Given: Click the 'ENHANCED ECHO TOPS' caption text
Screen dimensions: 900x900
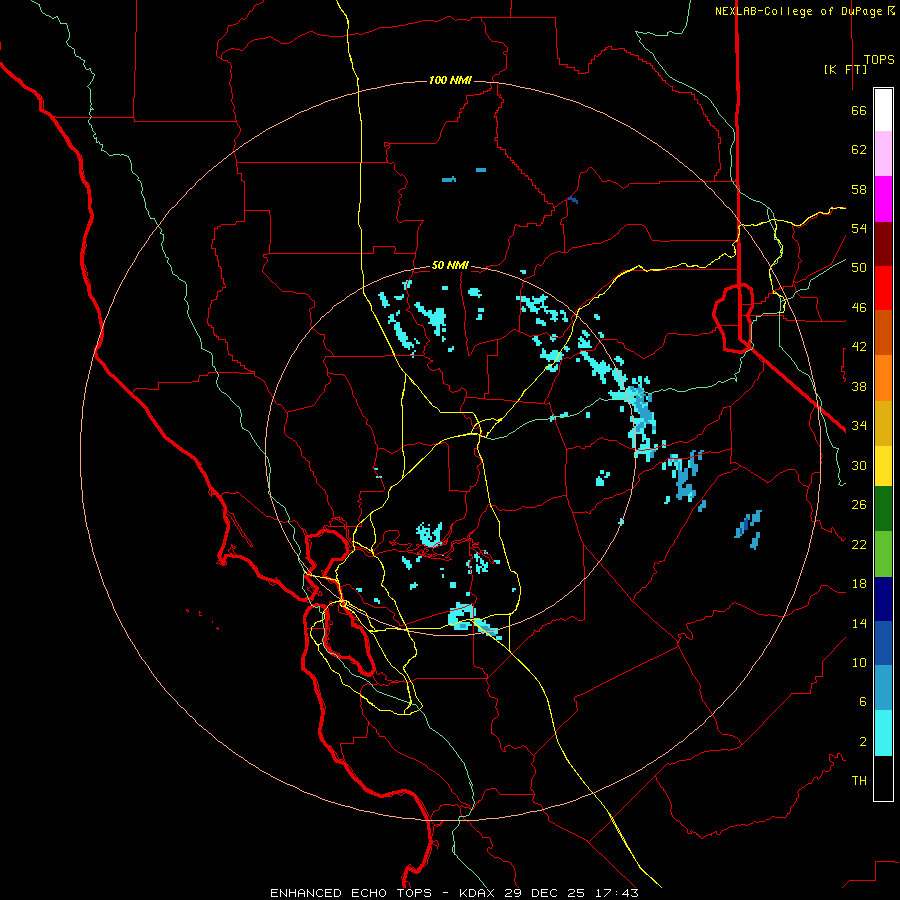Looking at the screenshot, I should pyautogui.click(x=350, y=893).
